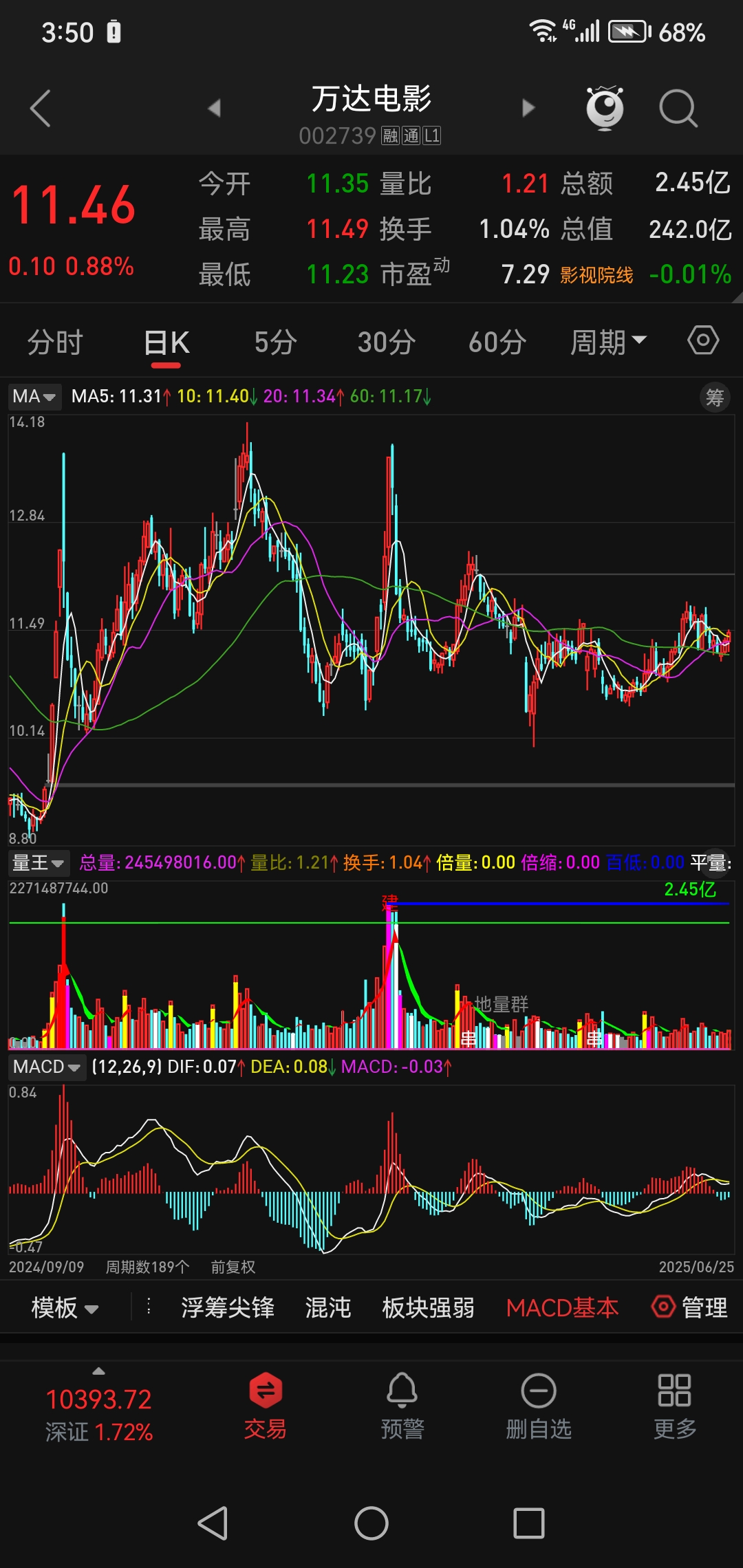Tap Android back navigation button
The height and width of the screenshot is (1568, 743).
pyautogui.click(x=213, y=1523)
